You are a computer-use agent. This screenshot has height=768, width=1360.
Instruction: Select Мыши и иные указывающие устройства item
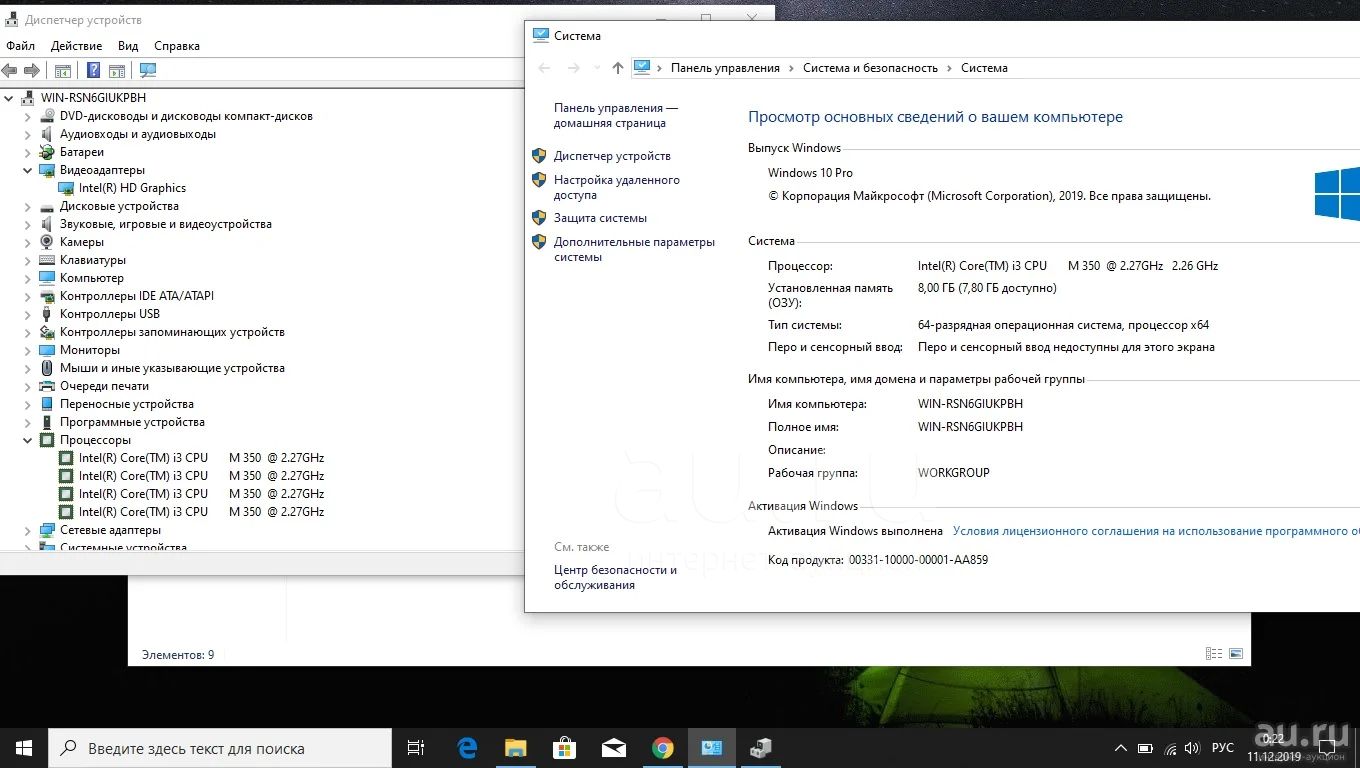[172, 368]
